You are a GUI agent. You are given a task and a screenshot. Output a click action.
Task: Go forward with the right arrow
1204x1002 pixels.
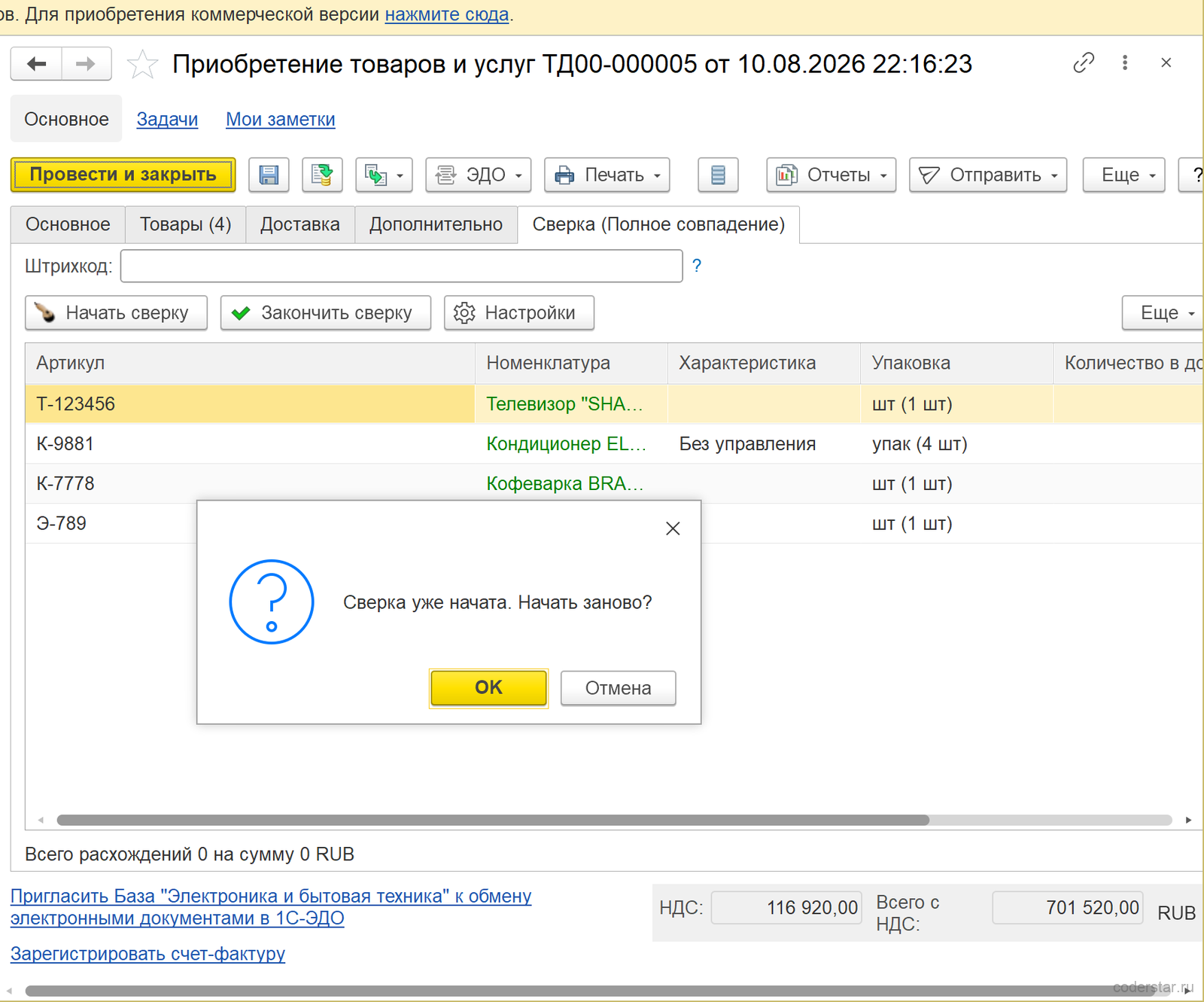[x=87, y=64]
